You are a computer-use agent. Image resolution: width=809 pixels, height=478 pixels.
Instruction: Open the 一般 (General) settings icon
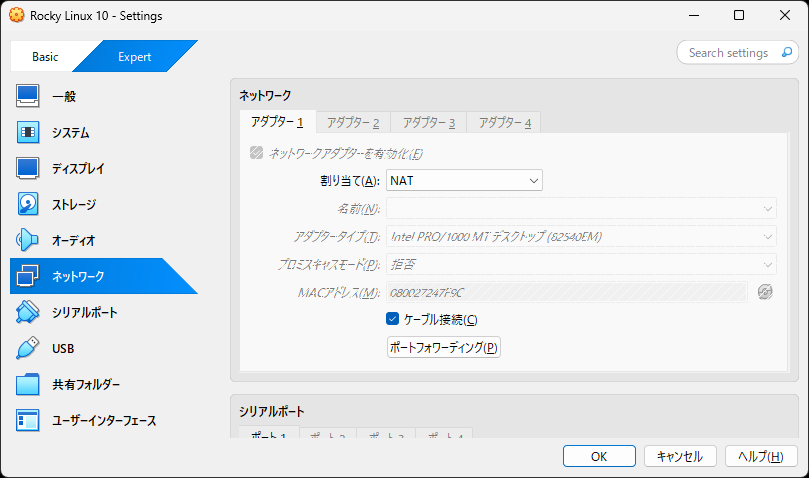click(x=28, y=97)
